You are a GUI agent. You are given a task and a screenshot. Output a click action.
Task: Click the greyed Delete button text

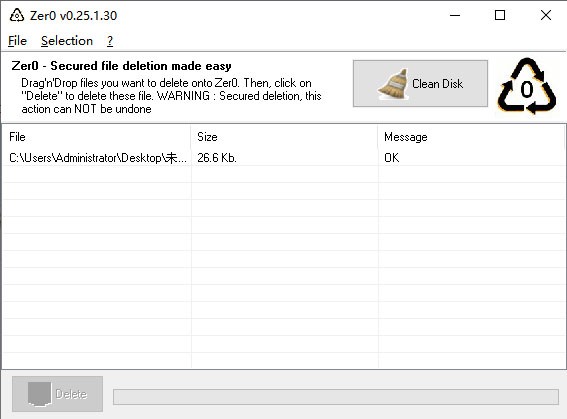[71, 394]
